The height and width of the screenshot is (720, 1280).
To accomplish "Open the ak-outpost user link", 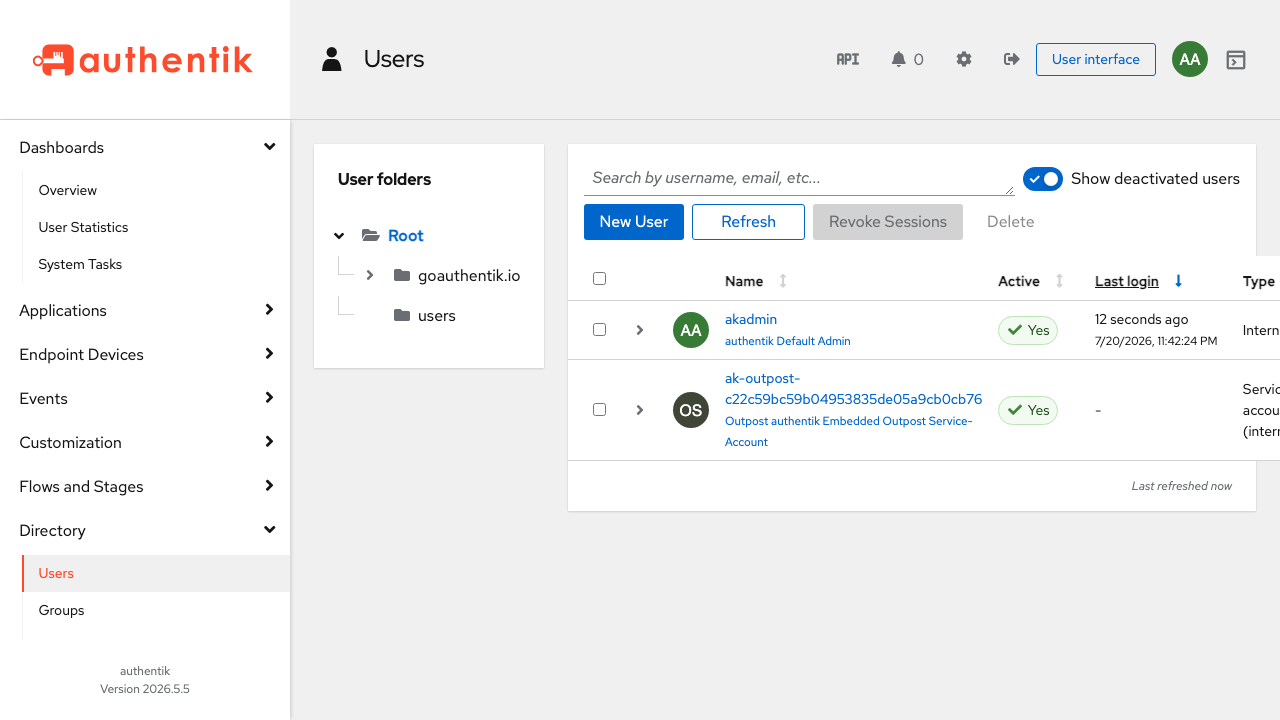I will [853, 389].
